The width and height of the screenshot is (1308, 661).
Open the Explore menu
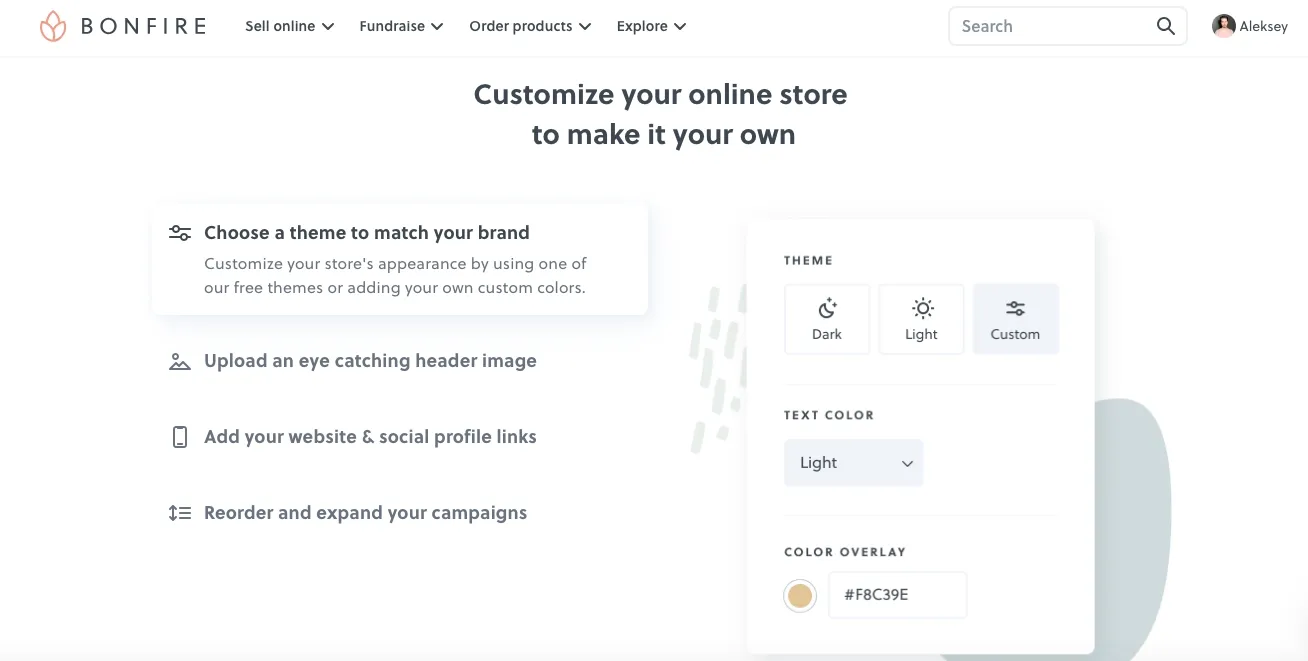(651, 27)
